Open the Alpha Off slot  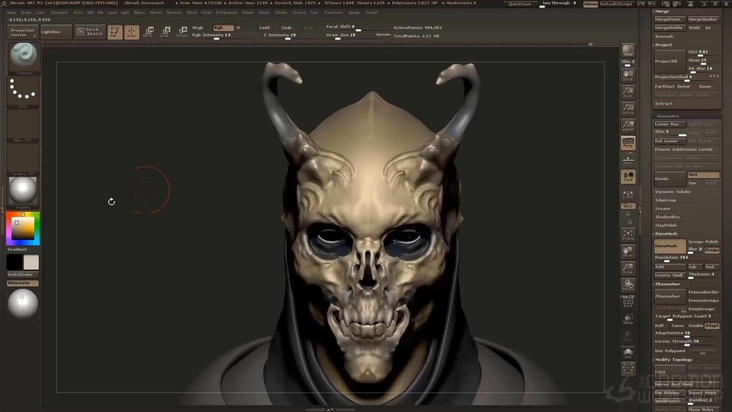click(x=23, y=125)
